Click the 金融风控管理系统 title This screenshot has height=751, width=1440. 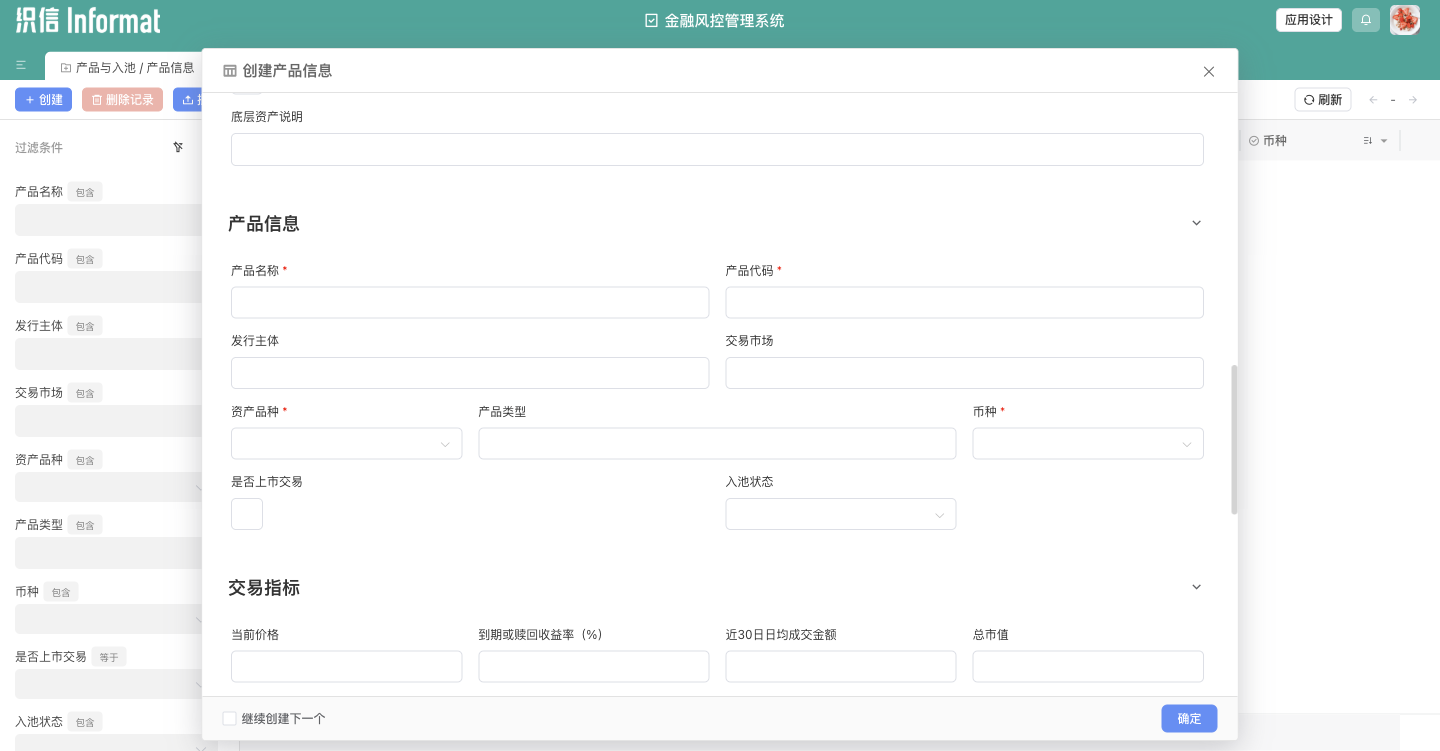[724, 20]
